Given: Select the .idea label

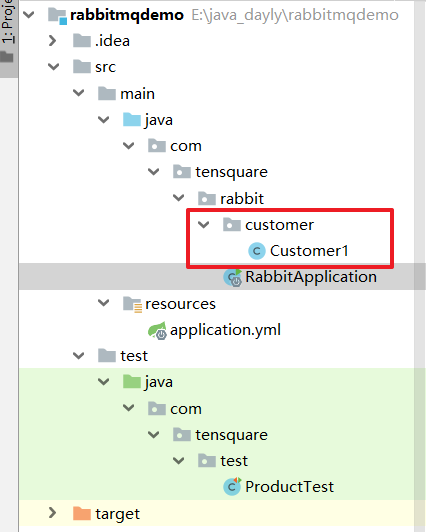Looking at the screenshot, I should (112, 41).
